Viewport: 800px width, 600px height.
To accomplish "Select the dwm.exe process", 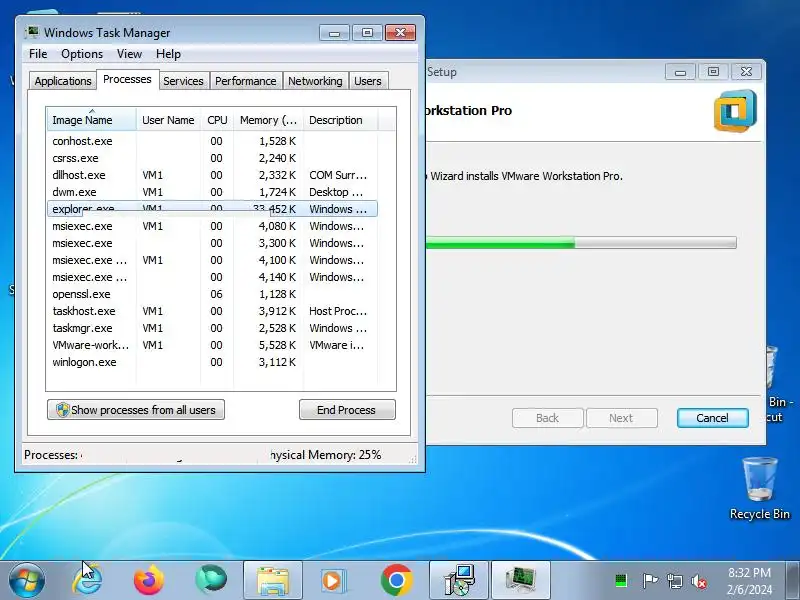I will click(213, 192).
